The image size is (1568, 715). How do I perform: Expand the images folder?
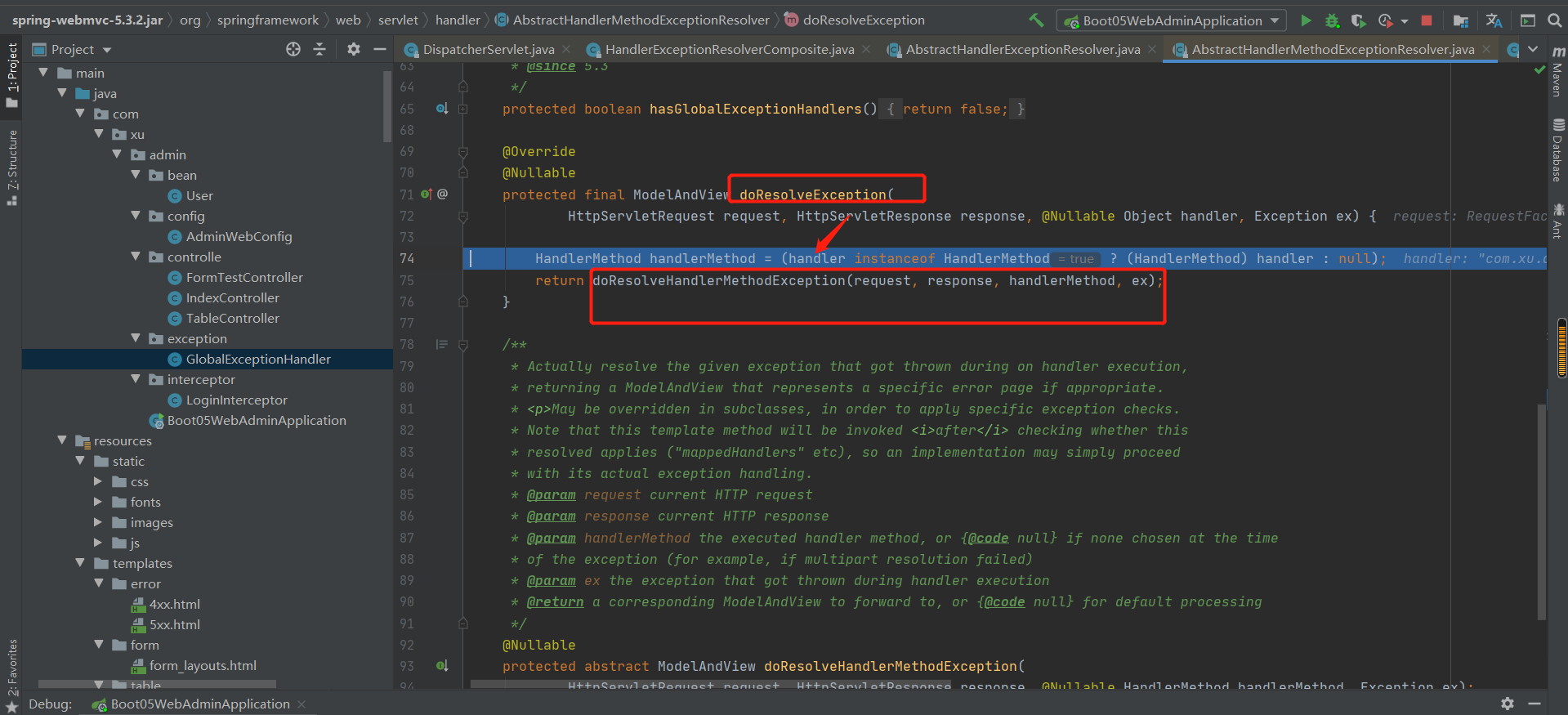point(98,522)
